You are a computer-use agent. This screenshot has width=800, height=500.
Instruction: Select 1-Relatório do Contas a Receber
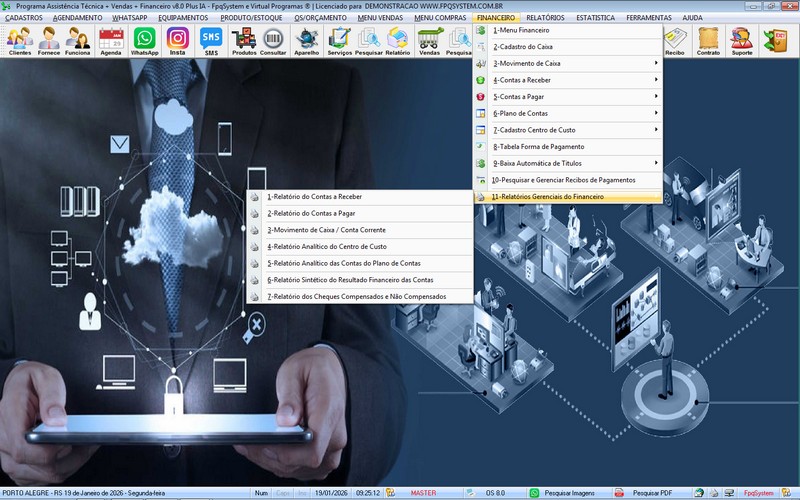coord(314,197)
